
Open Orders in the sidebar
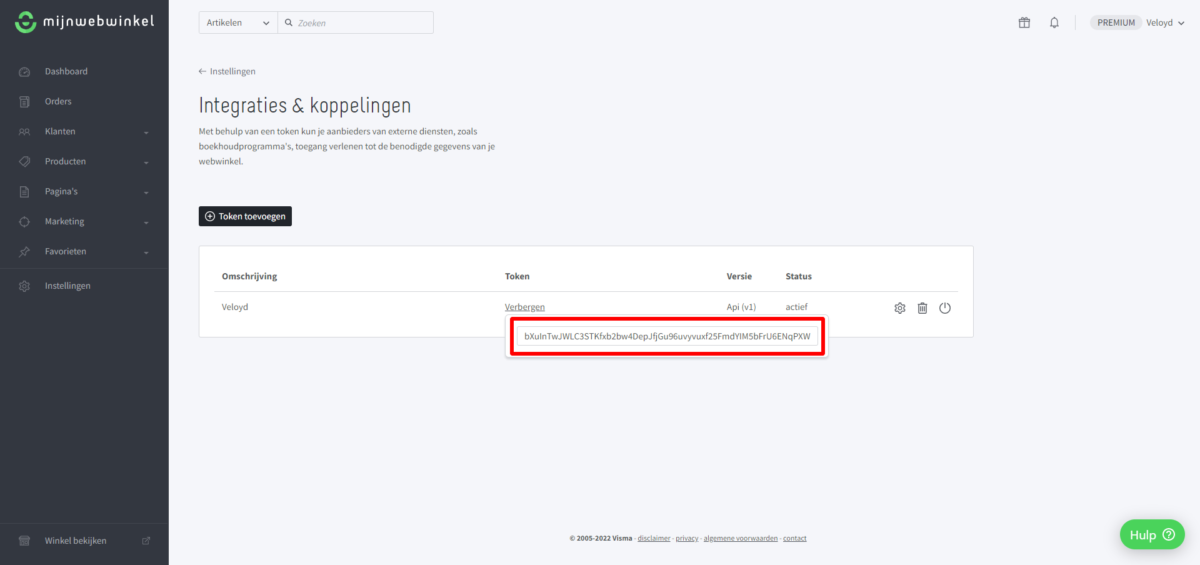(58, 102)
